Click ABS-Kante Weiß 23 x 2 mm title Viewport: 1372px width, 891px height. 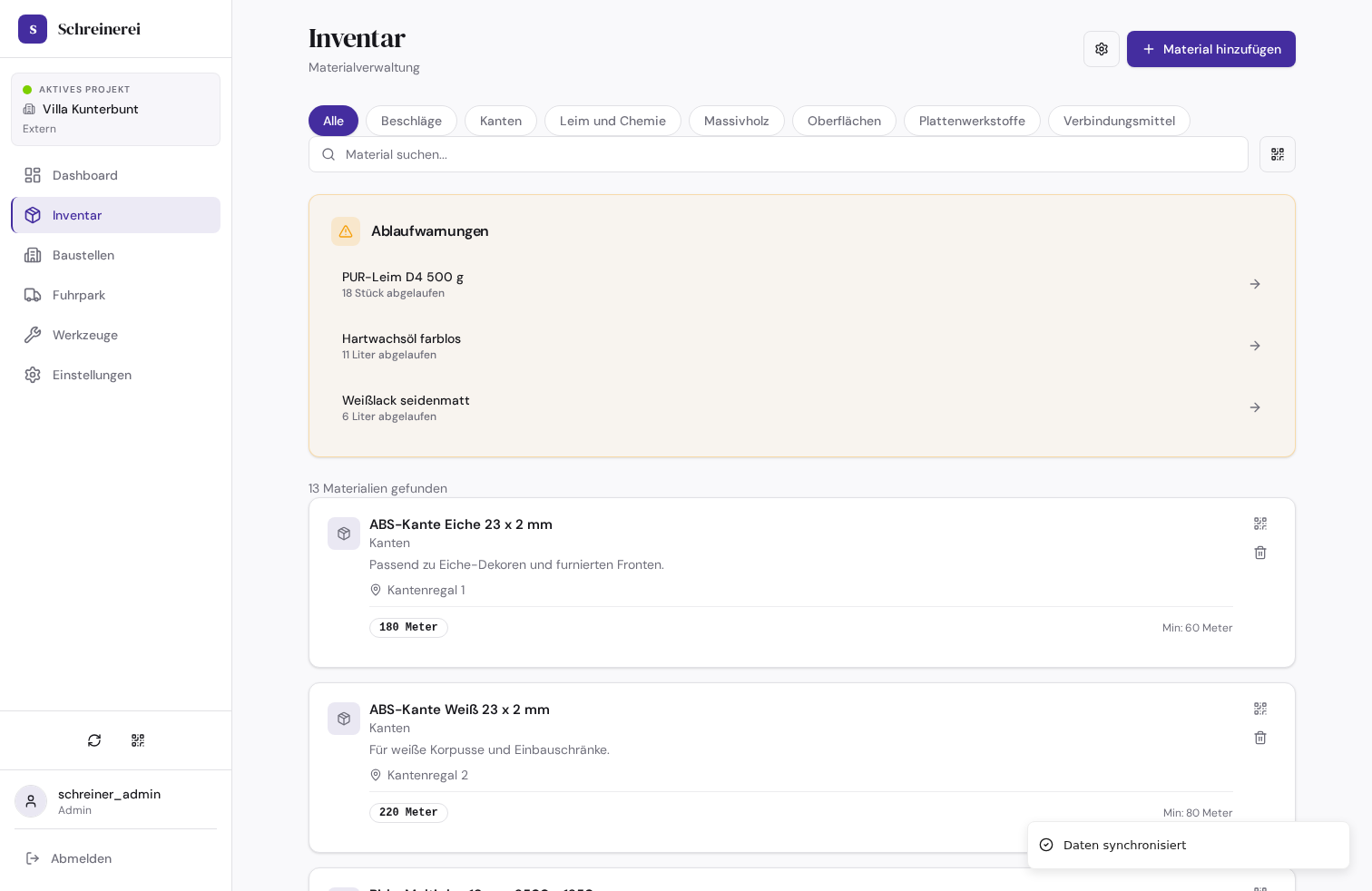coord(459,710)
